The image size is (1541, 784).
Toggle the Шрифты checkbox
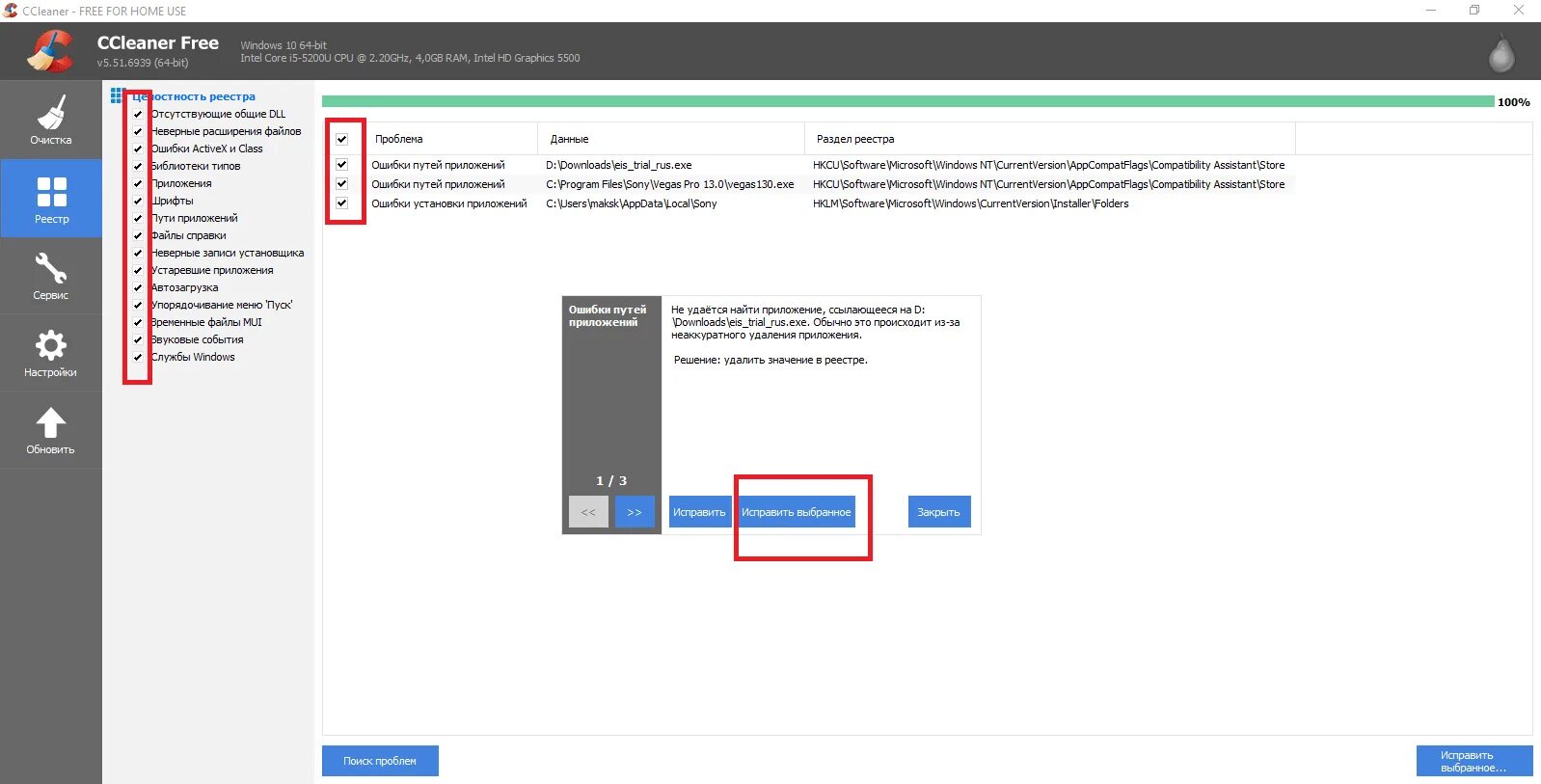tap(138, 201)
